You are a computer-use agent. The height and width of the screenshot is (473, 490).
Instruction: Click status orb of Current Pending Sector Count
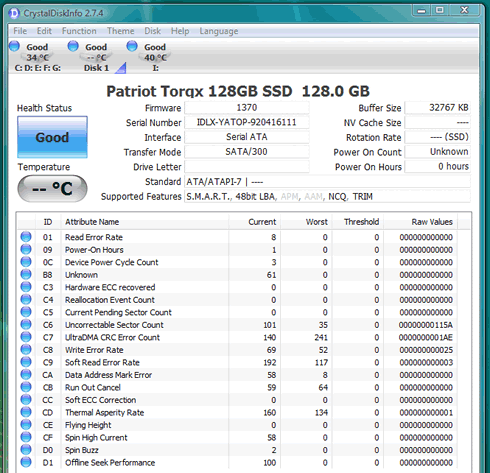pos(26,312)
